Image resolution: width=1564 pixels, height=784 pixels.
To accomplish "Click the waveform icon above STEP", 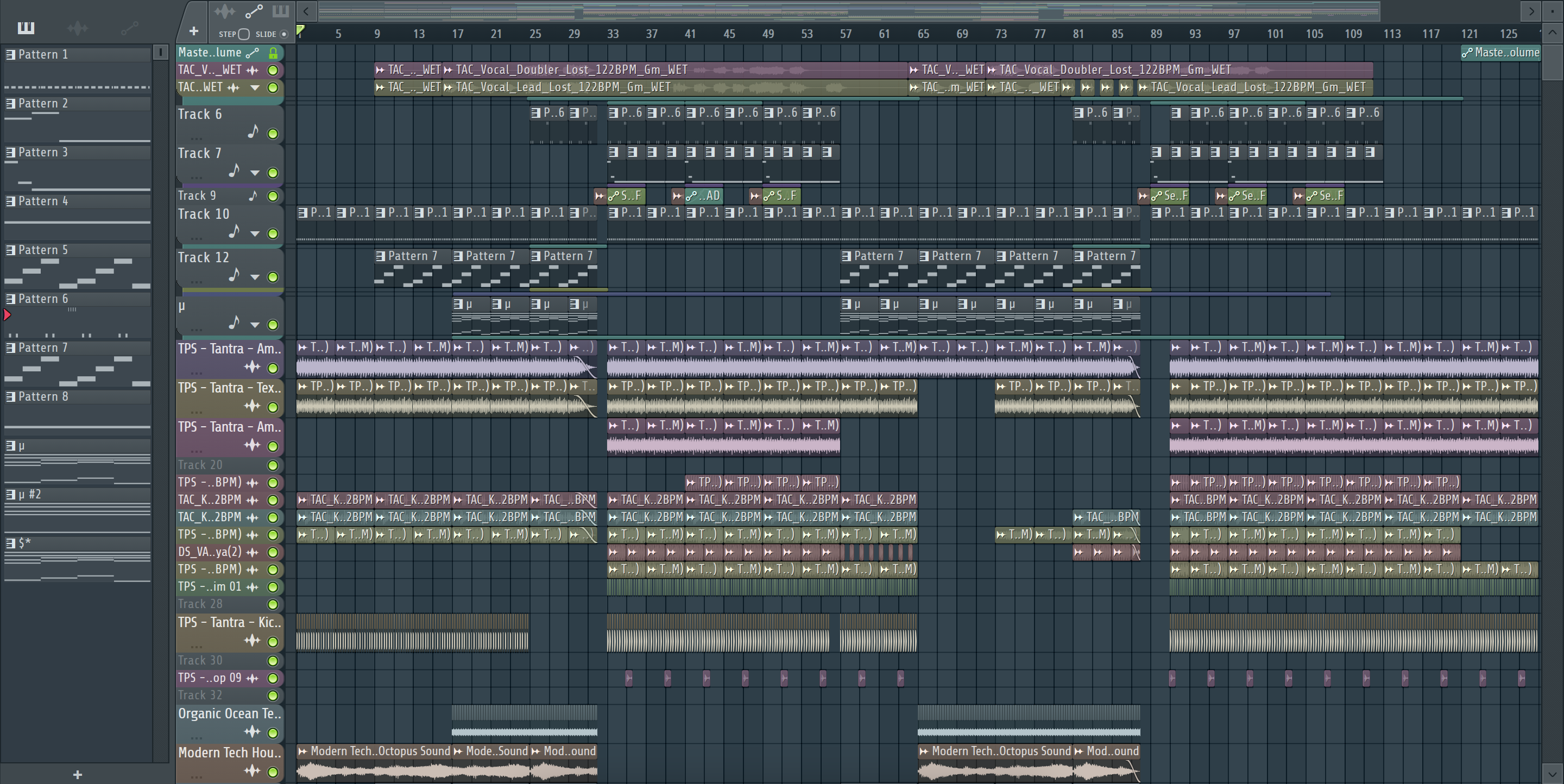I will tap(225, 11).
